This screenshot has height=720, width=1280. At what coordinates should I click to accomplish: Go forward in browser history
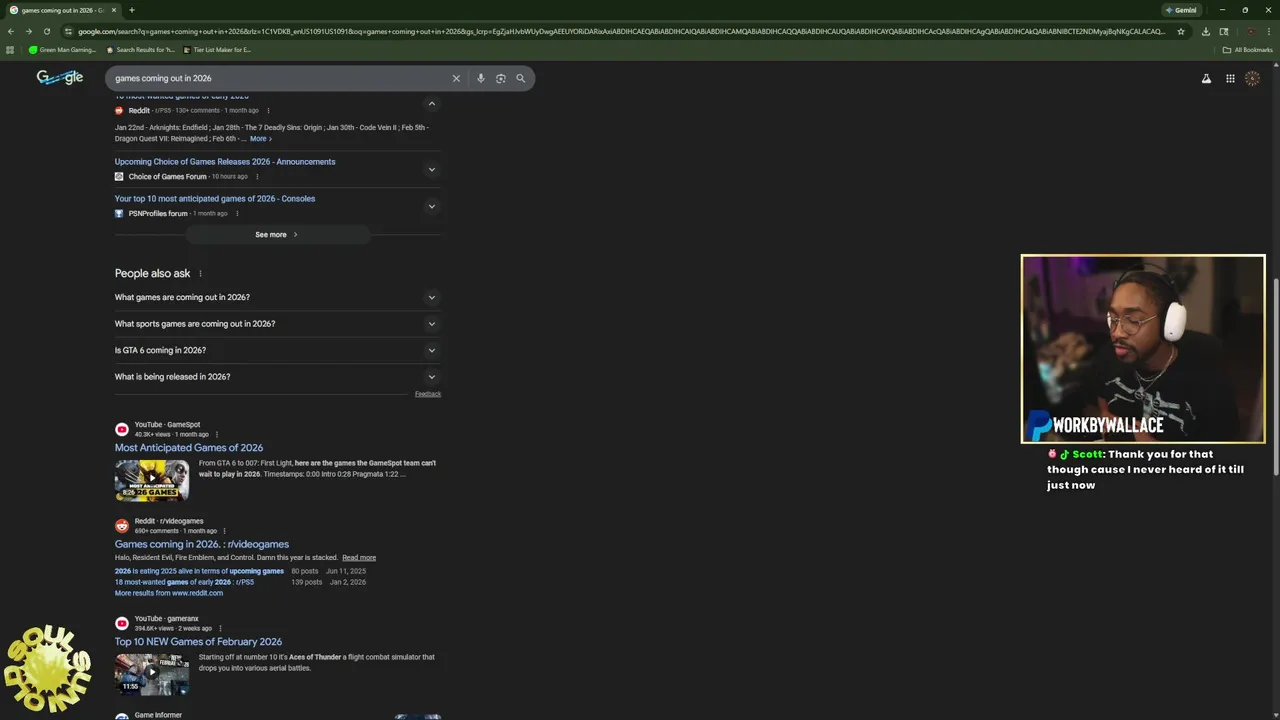click(x=30, y=31)
